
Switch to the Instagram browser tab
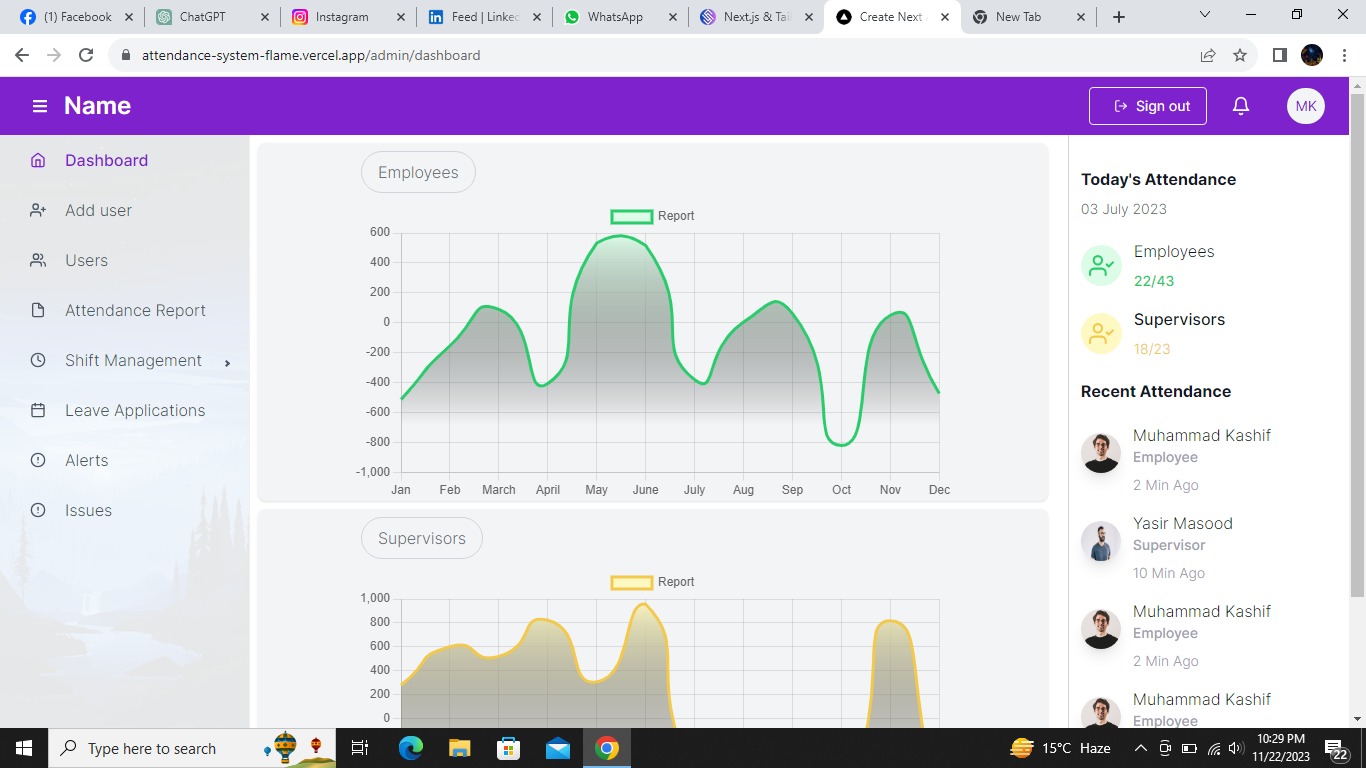tap(348, 17)
